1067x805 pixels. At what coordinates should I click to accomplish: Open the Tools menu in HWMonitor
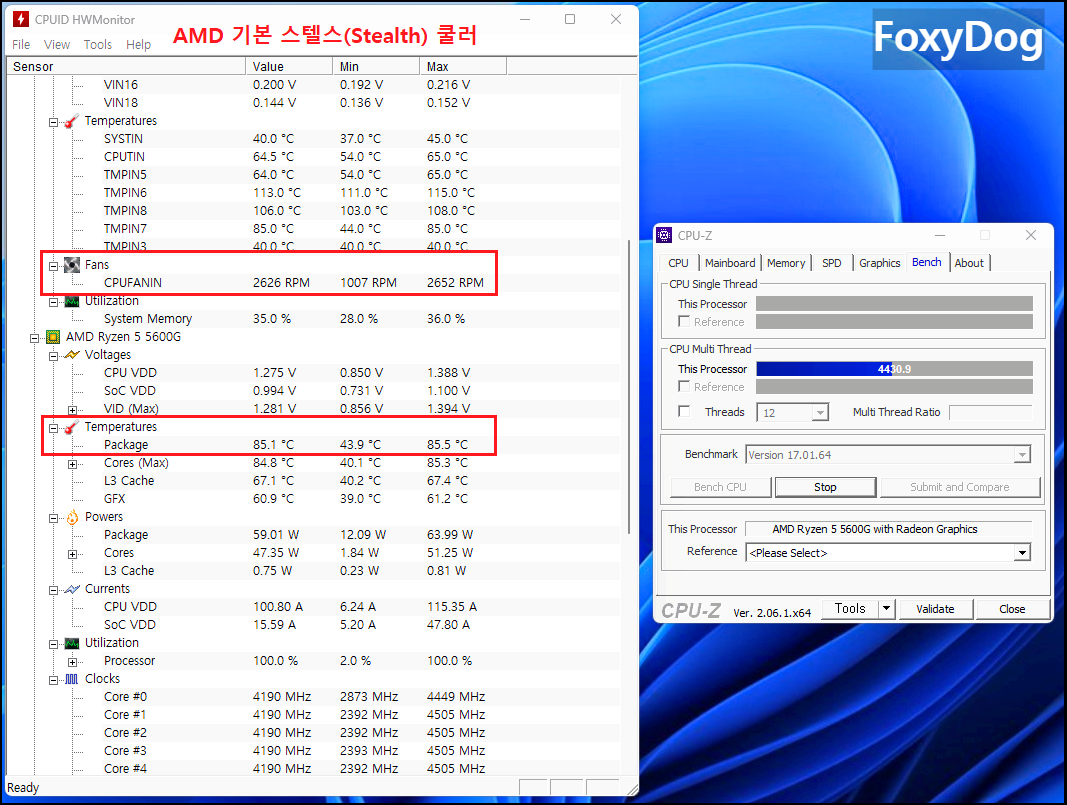click(x=97, y=44)
